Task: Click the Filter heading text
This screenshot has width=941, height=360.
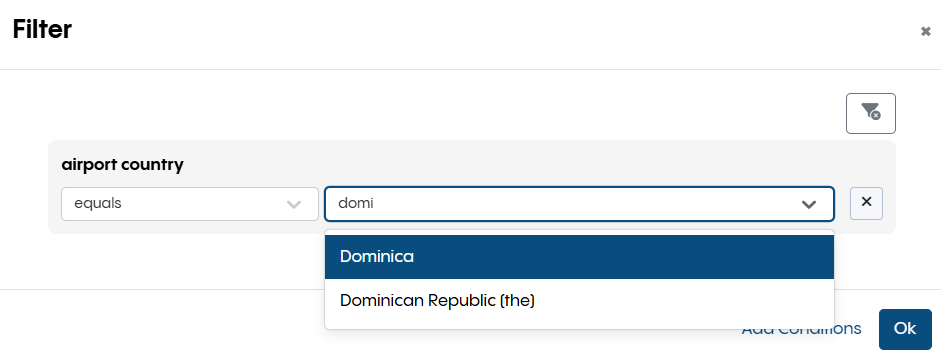Action: click(x=42, y=29)
